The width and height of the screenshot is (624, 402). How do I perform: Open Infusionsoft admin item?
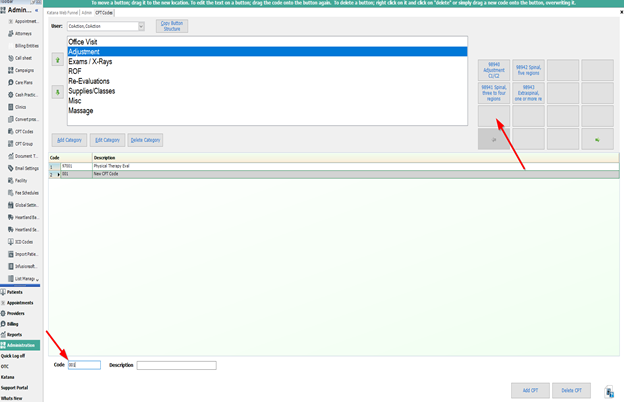[23, 266]
